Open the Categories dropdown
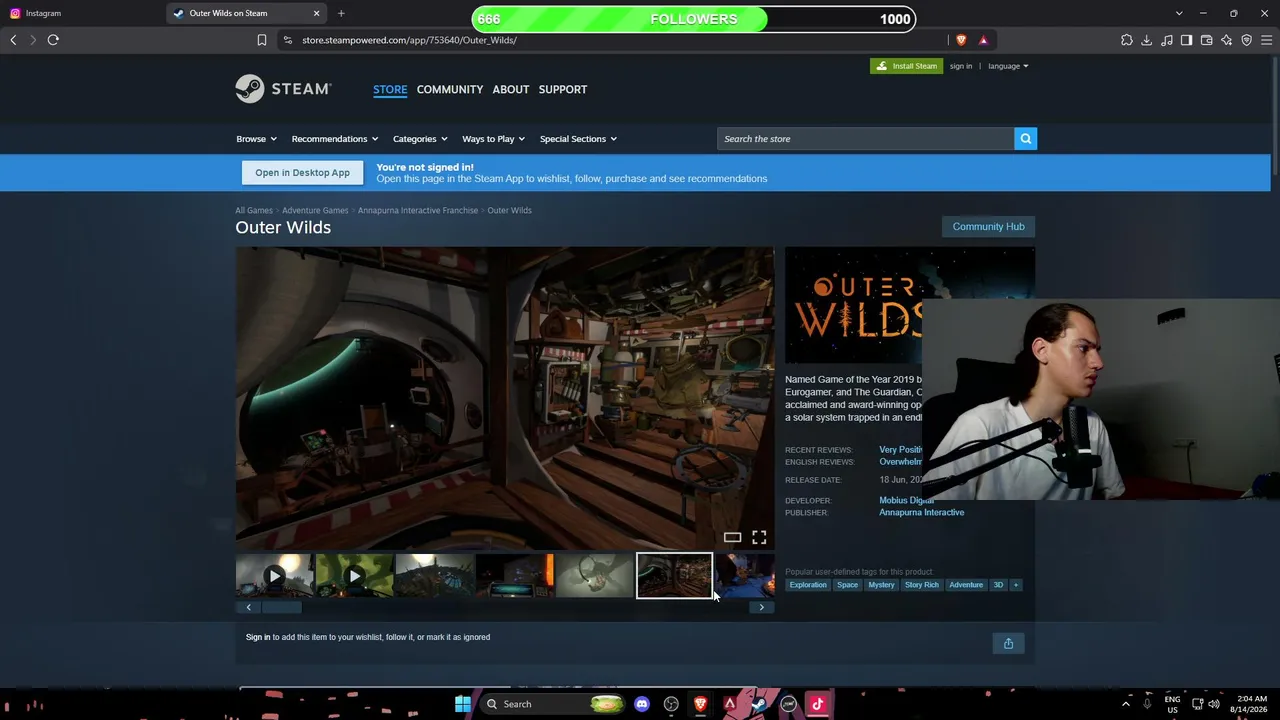The height and width of the screenshot is (720, 1280). coord(420,139)
